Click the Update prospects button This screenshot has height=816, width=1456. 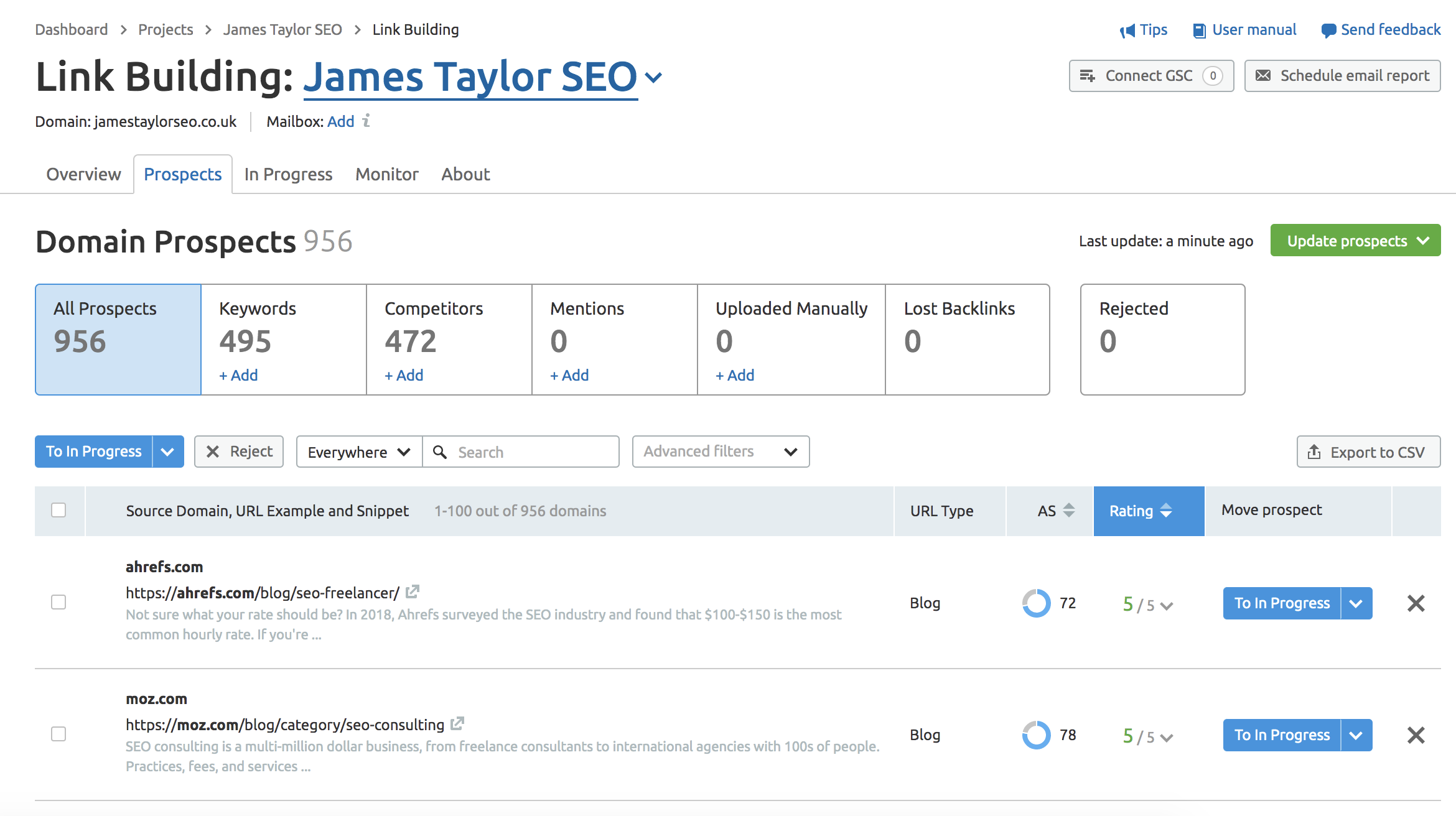[x=1356, y=240]
